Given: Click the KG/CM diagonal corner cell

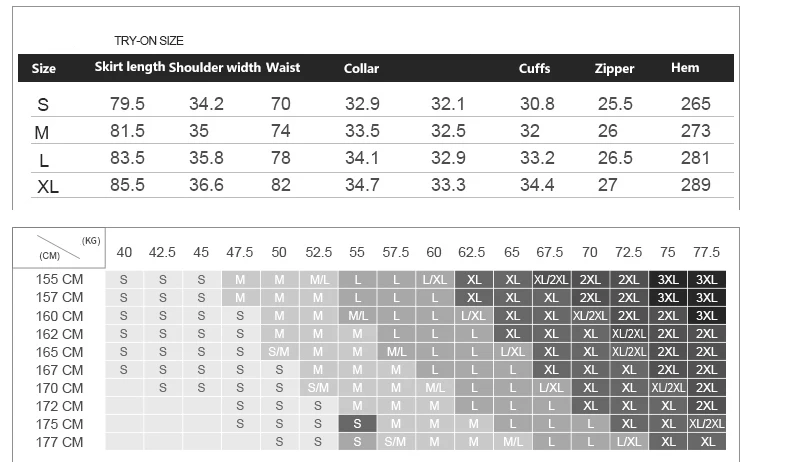Looking at the screenshot, I should 59,248.
